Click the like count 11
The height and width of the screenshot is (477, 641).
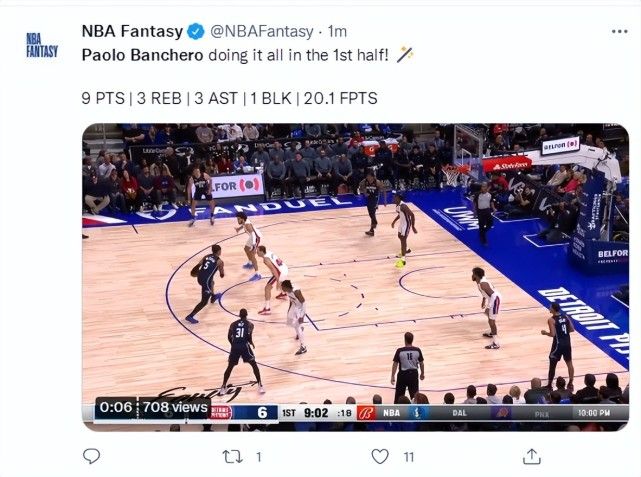pyautogui.click(x=409, y=457)
